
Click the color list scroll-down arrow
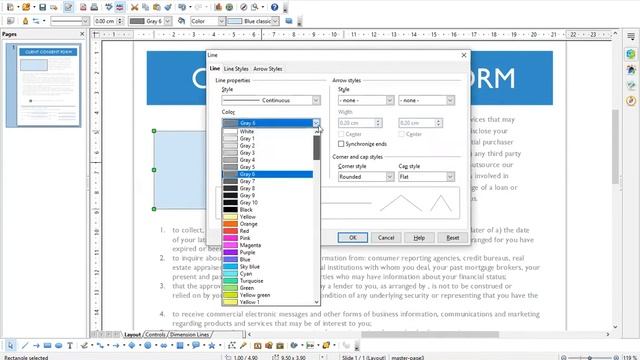click(317, 302)
